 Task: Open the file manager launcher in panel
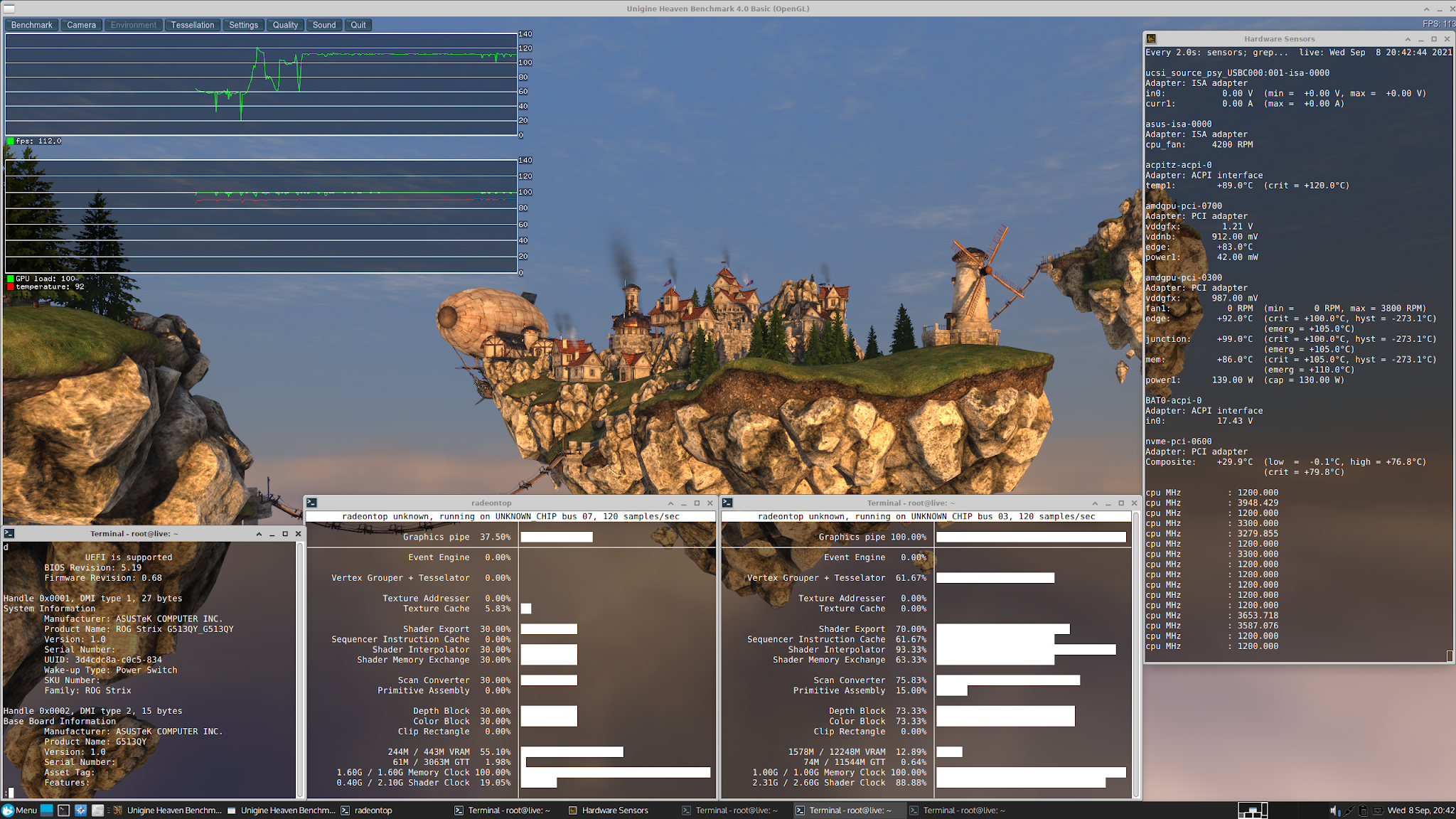tap(98, 810)
